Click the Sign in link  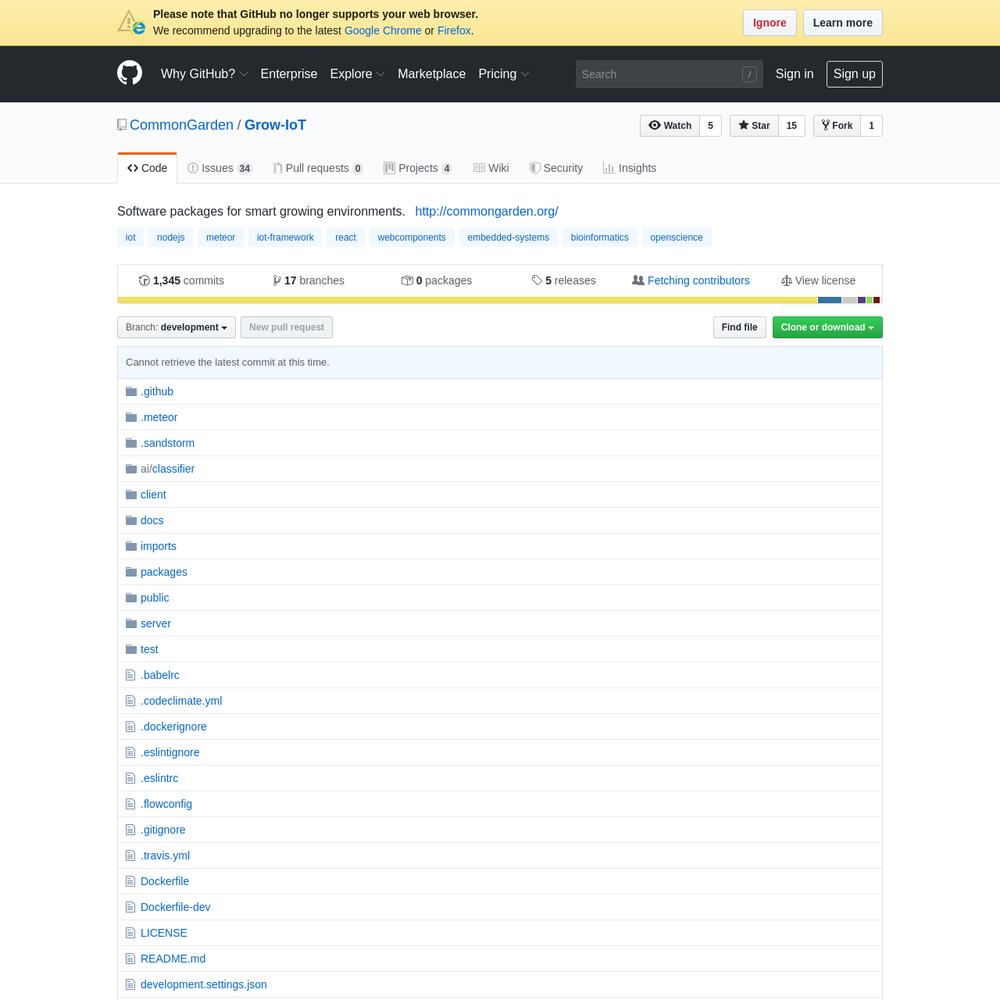(794, 74)
